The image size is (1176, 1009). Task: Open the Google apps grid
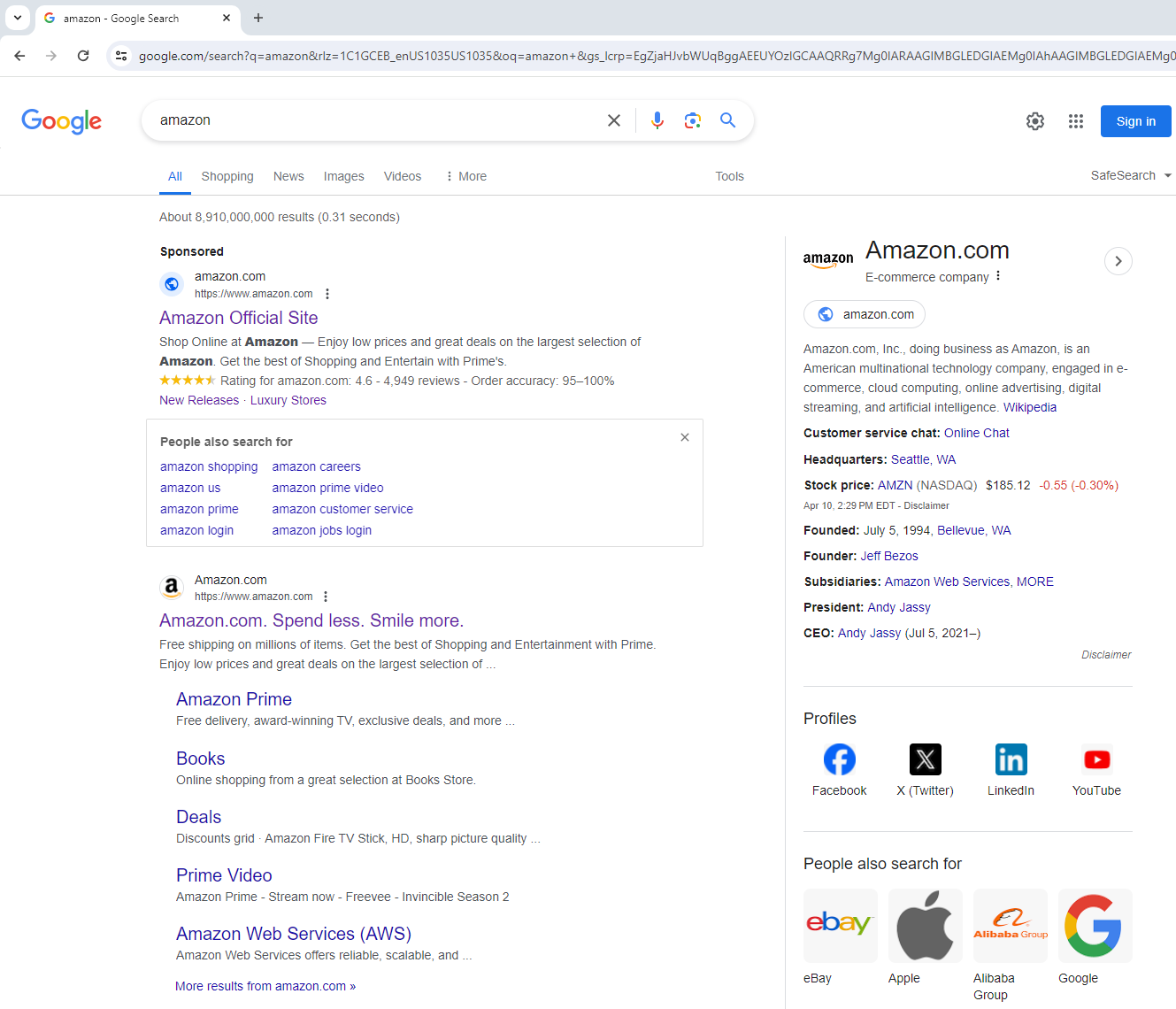point(1076,121)
